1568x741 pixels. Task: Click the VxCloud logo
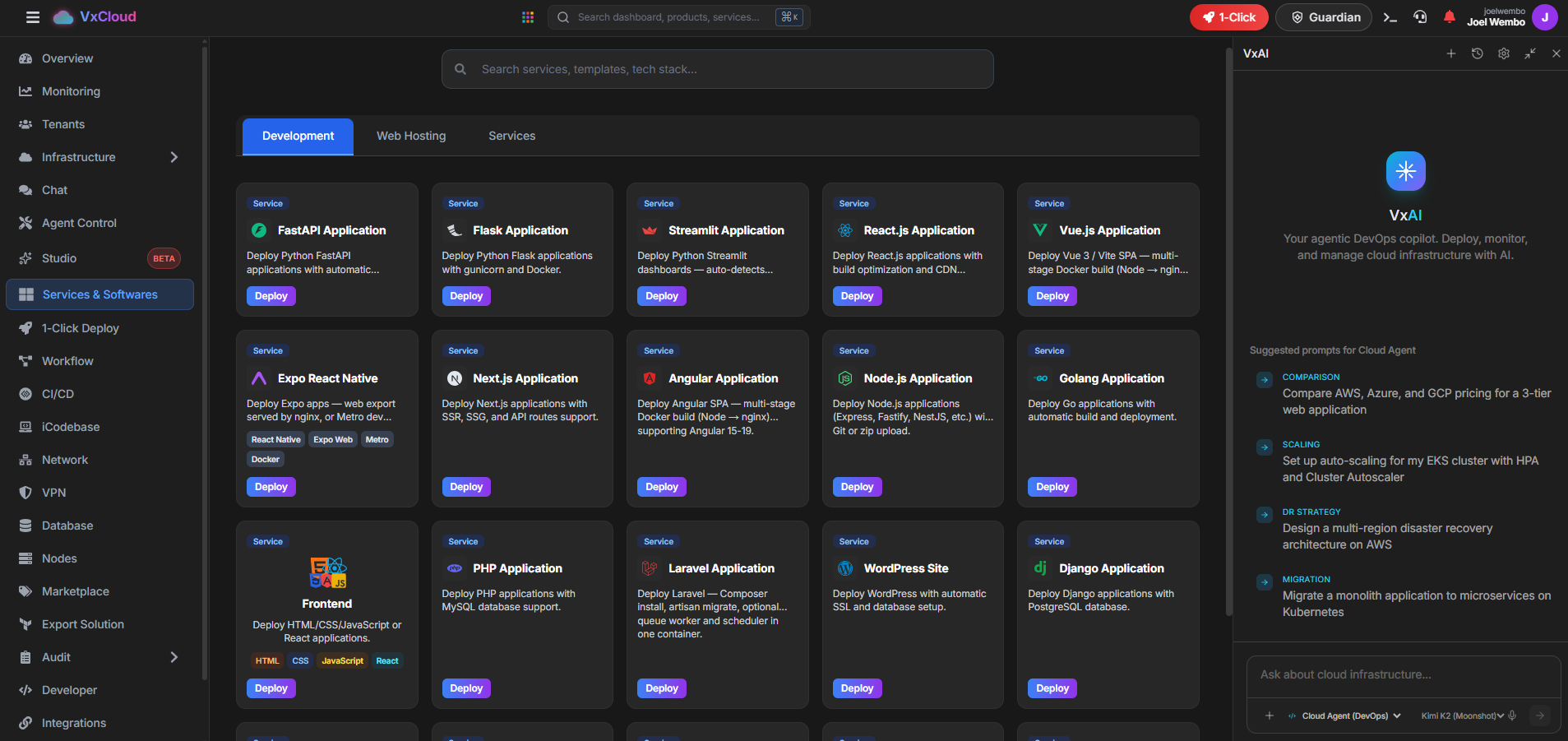pos(95,17)
